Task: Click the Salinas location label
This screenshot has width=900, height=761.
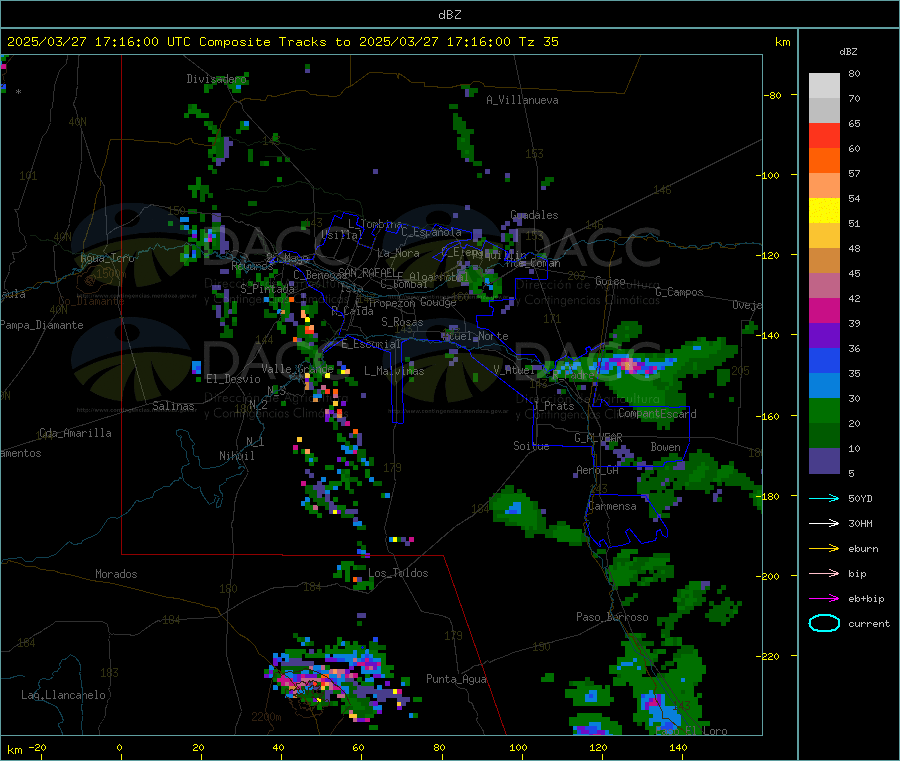Action: tap(173, 406)
